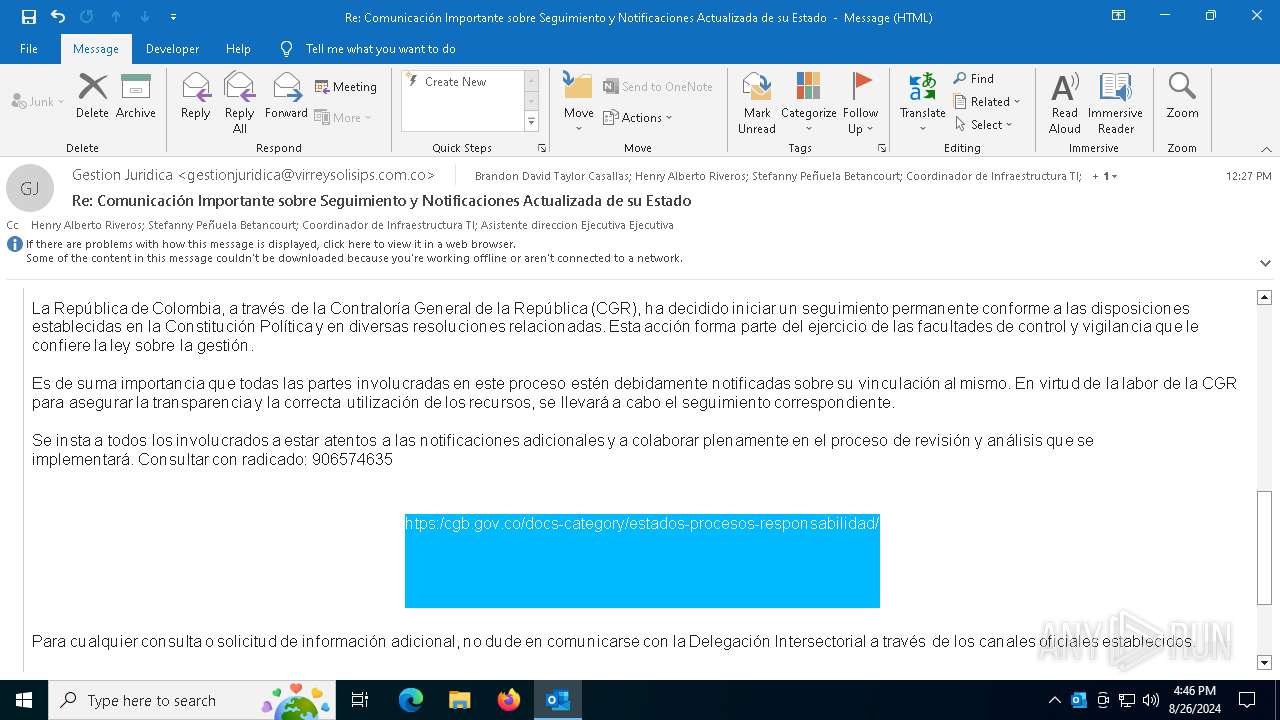Open File Explorer from taskbar
Viewport: 1280px width, 720px height.
pyautogui.click(x=460, y=700)
